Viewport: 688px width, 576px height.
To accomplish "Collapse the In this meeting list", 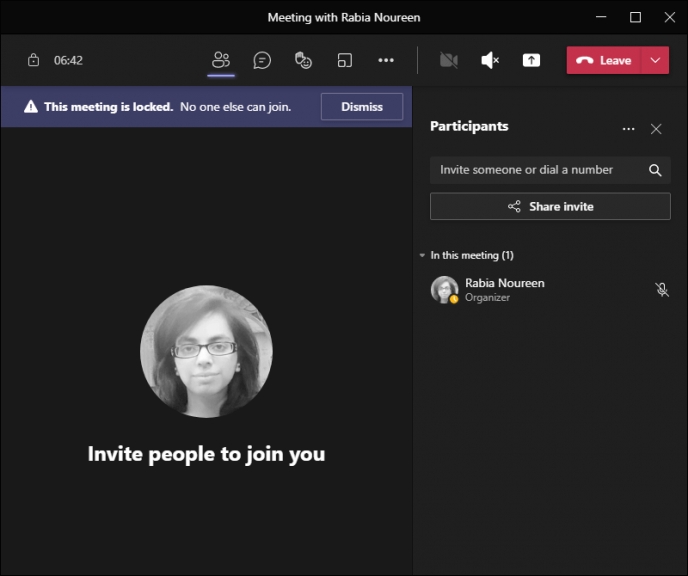I will click(422, 255).
